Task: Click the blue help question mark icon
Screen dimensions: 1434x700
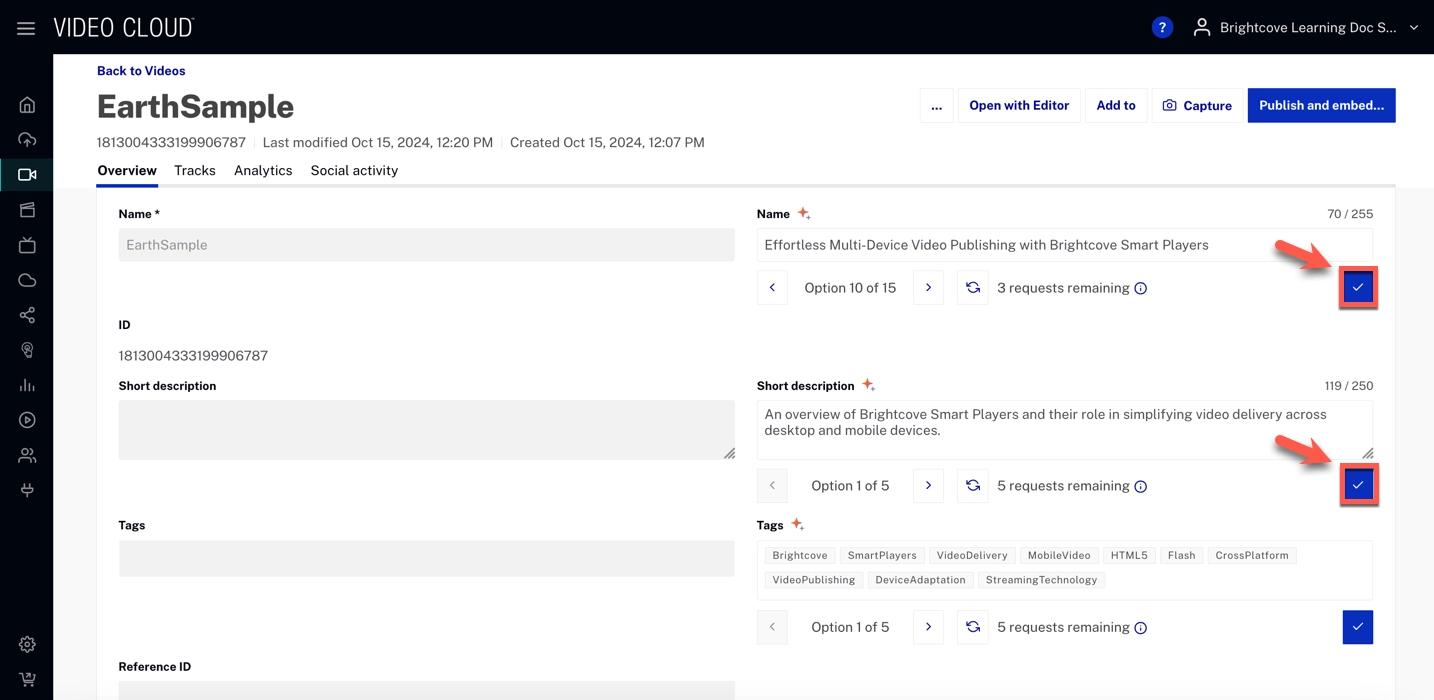Action: point(1161,28)
